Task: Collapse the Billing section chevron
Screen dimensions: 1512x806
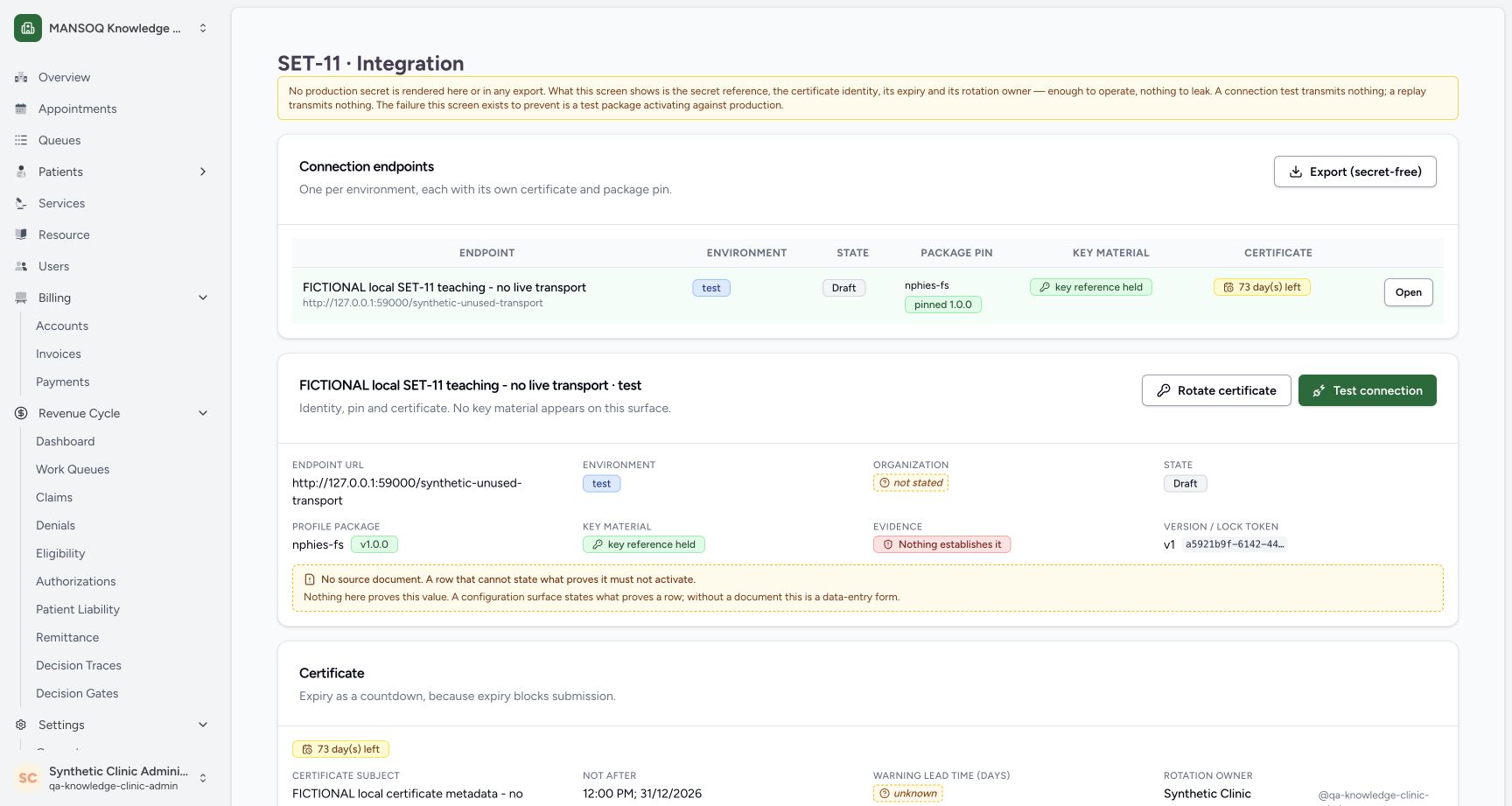Action: click(203, 298)
